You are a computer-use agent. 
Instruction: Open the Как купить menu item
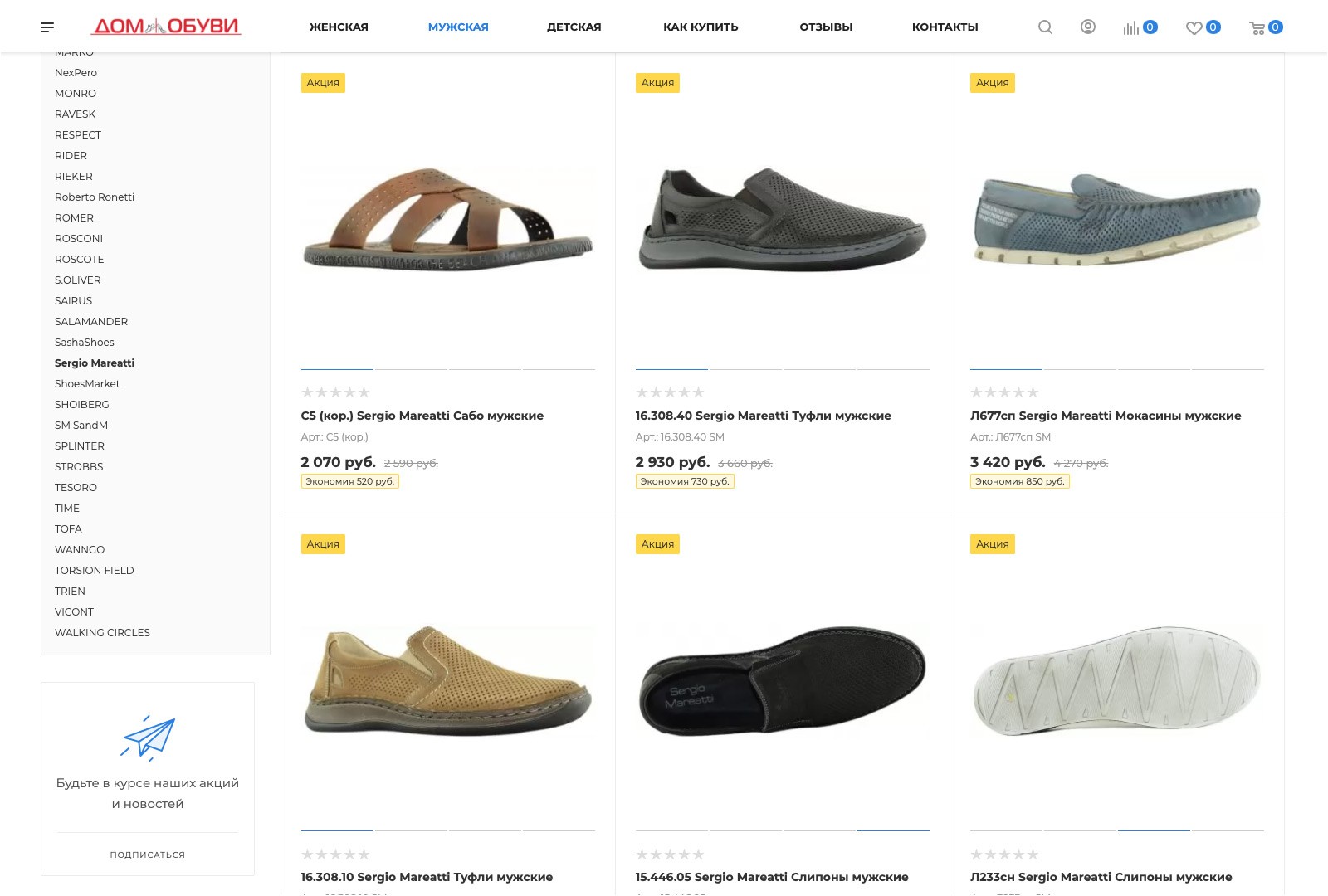701,27
